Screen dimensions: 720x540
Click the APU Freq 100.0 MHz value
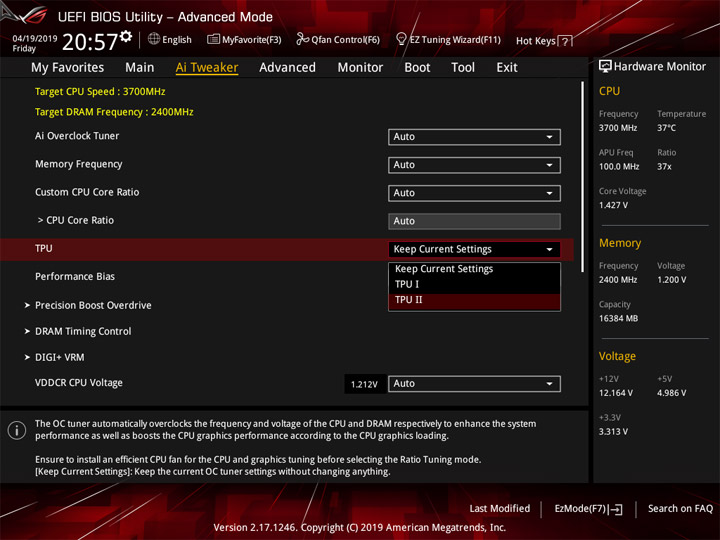point(619,167)
